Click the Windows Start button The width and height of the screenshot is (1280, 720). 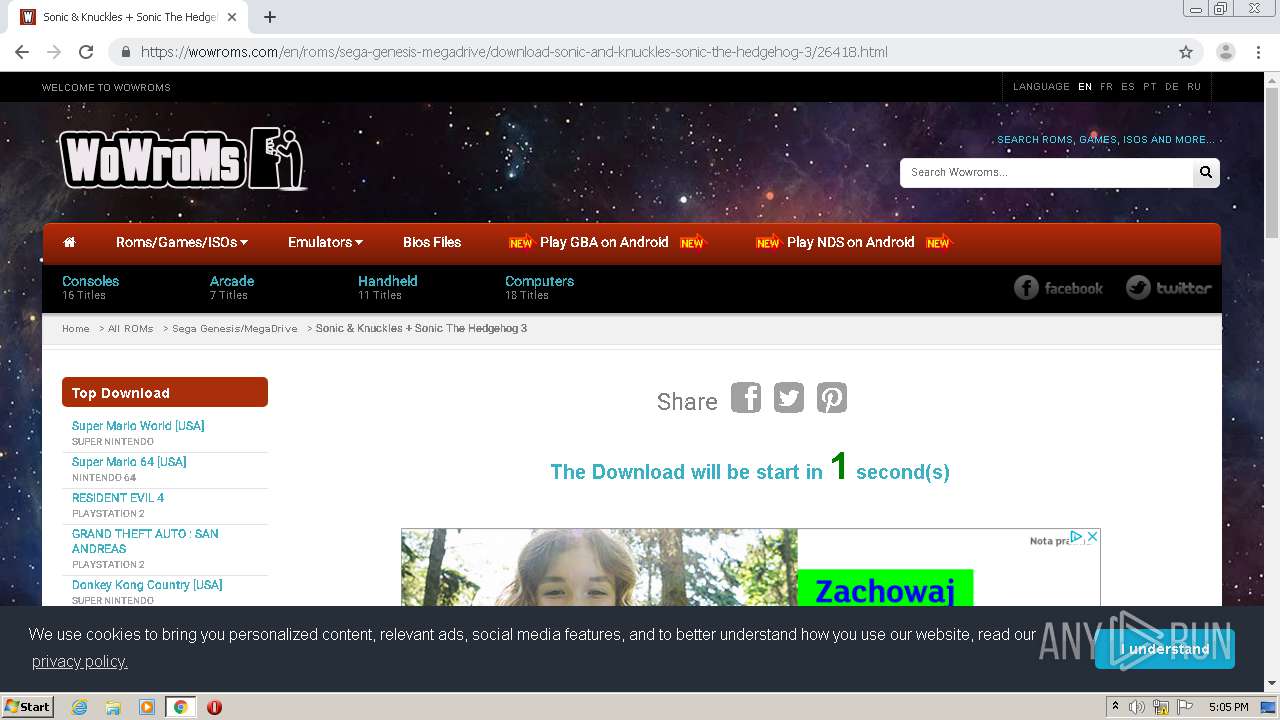(x=28, y=707)
